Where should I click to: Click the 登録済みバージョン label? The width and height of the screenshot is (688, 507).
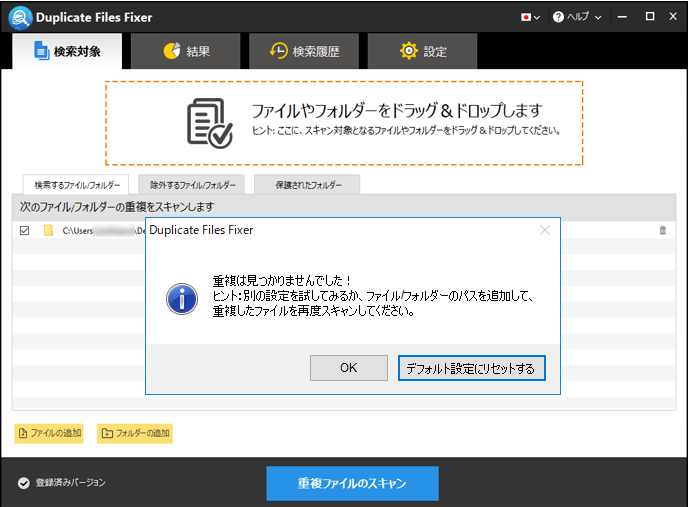point(71,482)
